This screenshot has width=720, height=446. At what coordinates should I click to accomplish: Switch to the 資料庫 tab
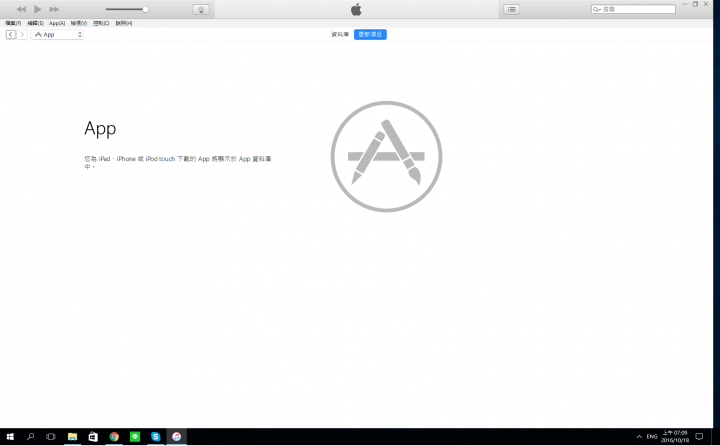340,34
